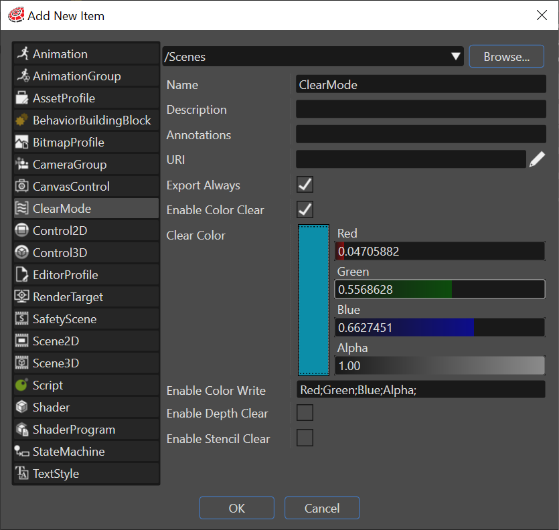Click the Shader cube icon
Viewport: 559px width, 530px height.
click(22, 407)
